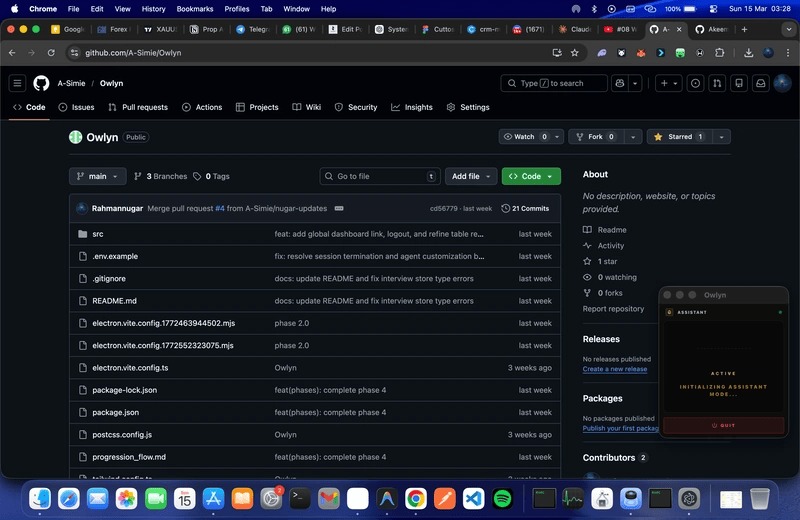Open electron.vite.config.ts file

click(130, 368)
